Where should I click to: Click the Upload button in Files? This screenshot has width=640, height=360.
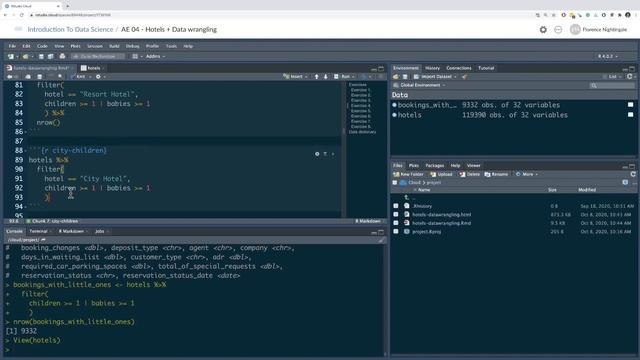click(442, 174)
